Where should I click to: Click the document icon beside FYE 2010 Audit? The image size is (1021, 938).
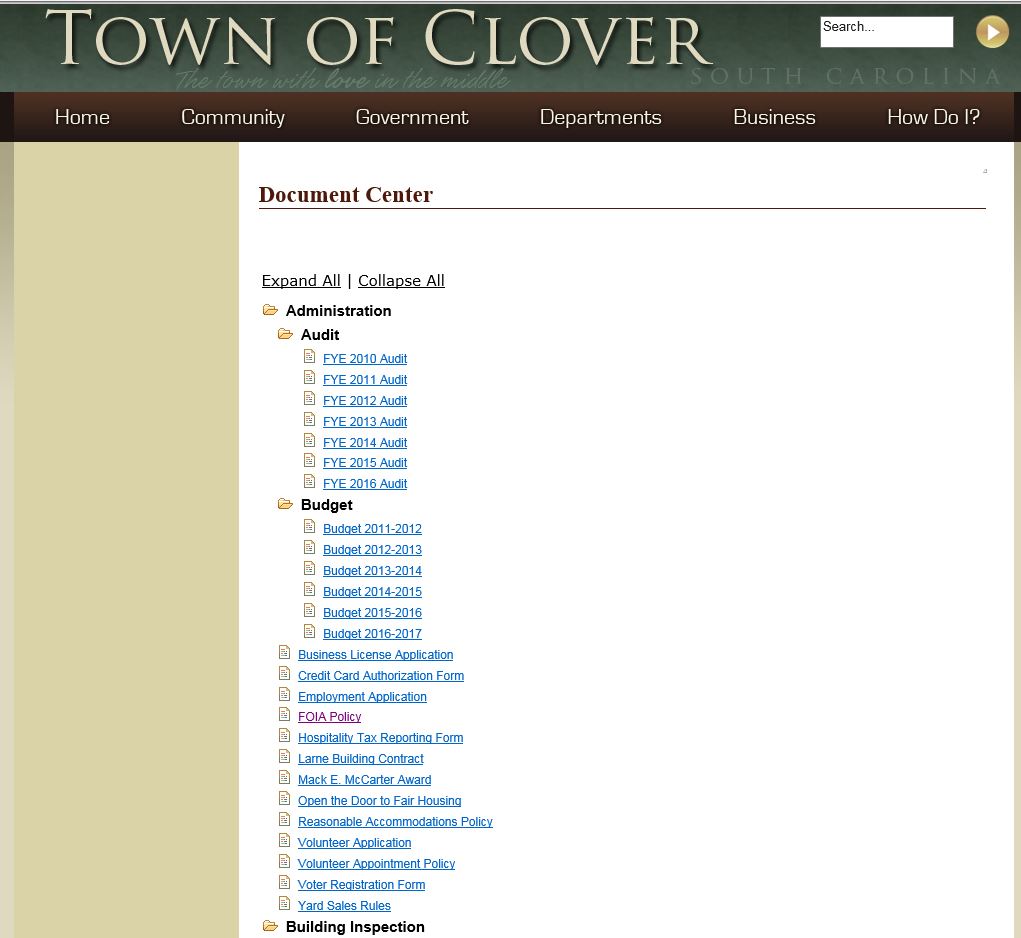click(x=309, y=356)
